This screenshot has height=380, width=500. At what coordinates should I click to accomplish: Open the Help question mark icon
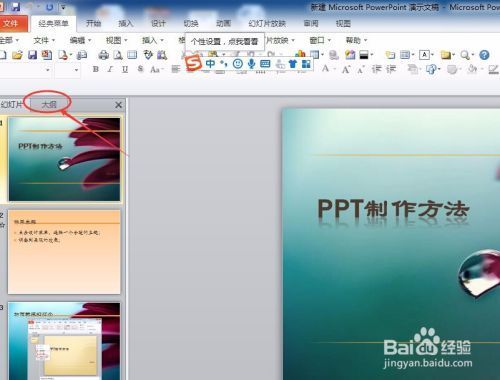[x=484, y=55]
